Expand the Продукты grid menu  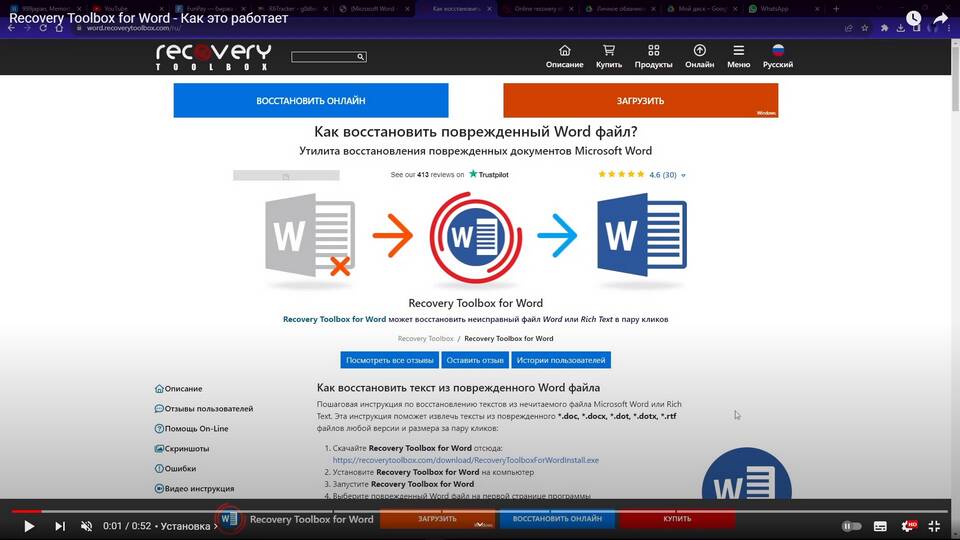(653, 56)
